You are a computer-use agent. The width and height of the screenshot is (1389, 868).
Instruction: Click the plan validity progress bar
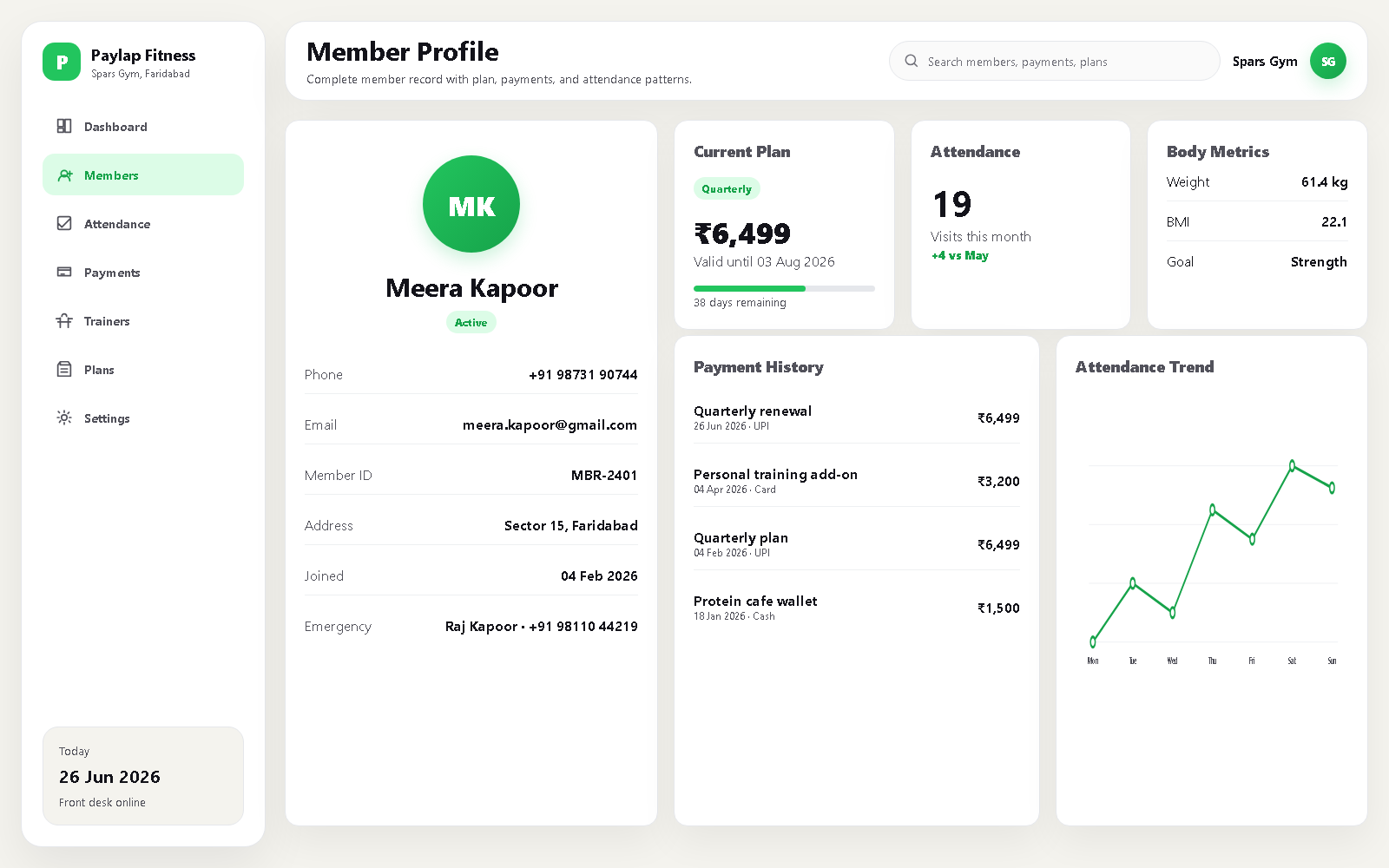click(x=784, y=288)
